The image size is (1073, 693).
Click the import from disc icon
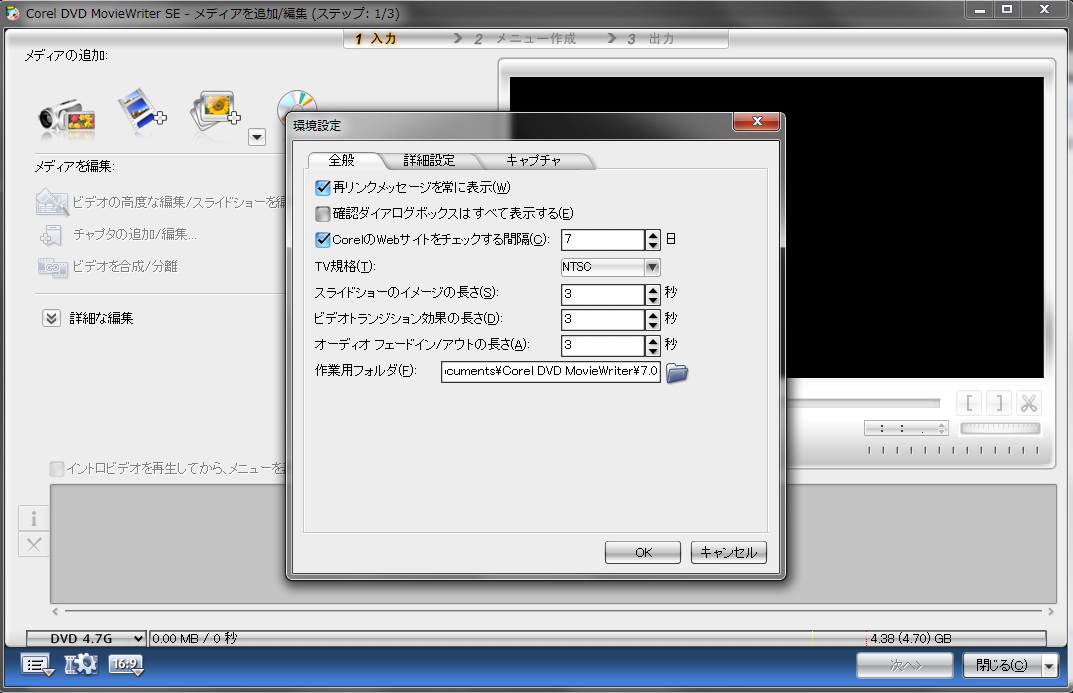coord(296,102)
